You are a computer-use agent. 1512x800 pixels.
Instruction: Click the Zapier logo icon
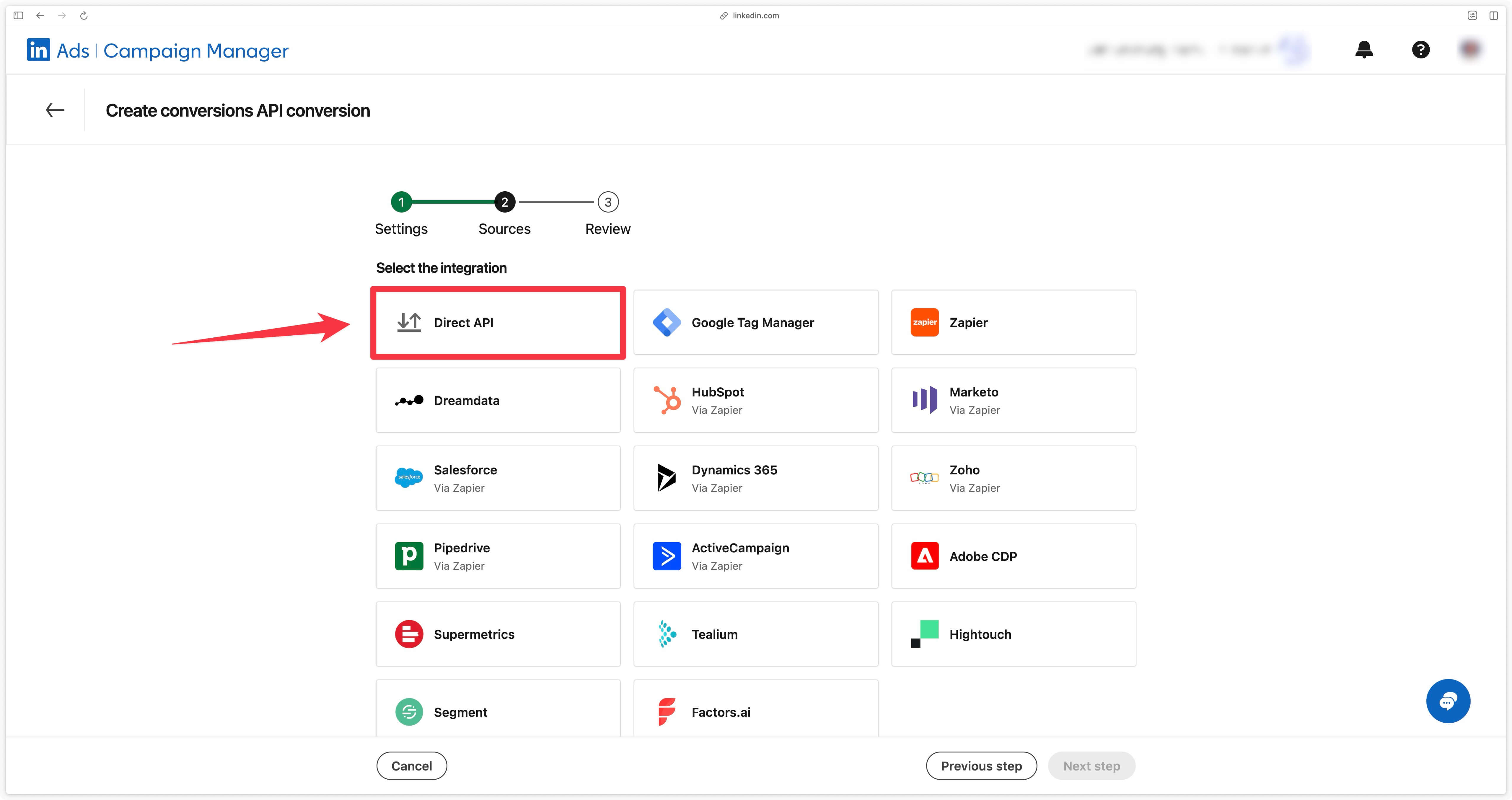(x=924, y=322)
